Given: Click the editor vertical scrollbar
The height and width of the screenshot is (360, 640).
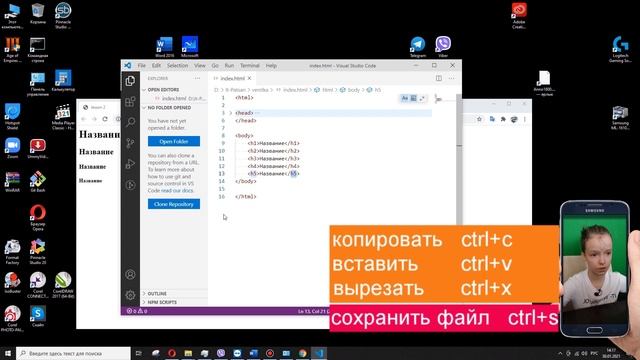Looking at the screenshot, I should (x=459, y=159).
